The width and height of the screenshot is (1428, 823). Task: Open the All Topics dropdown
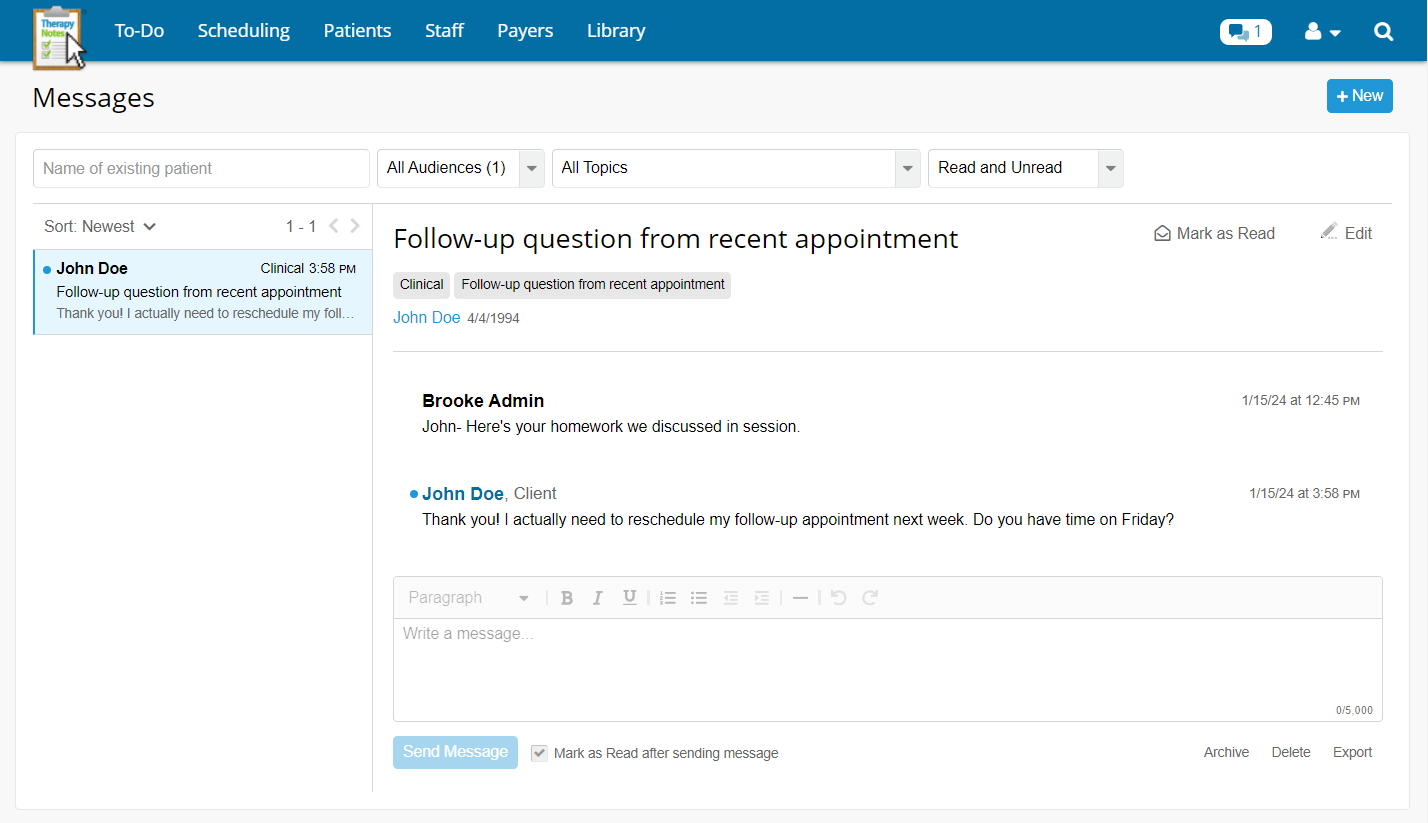736,168
